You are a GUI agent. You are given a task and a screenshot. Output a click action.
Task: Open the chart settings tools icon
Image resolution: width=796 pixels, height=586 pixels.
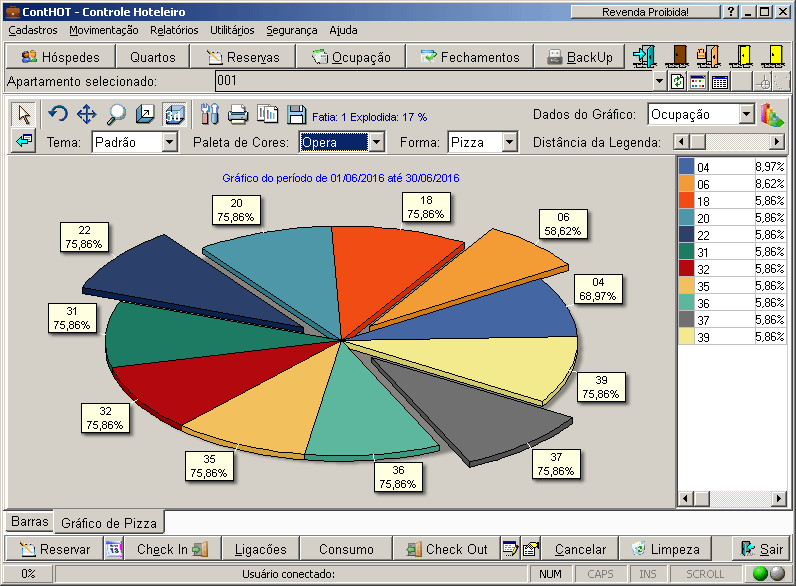point(209,114)
